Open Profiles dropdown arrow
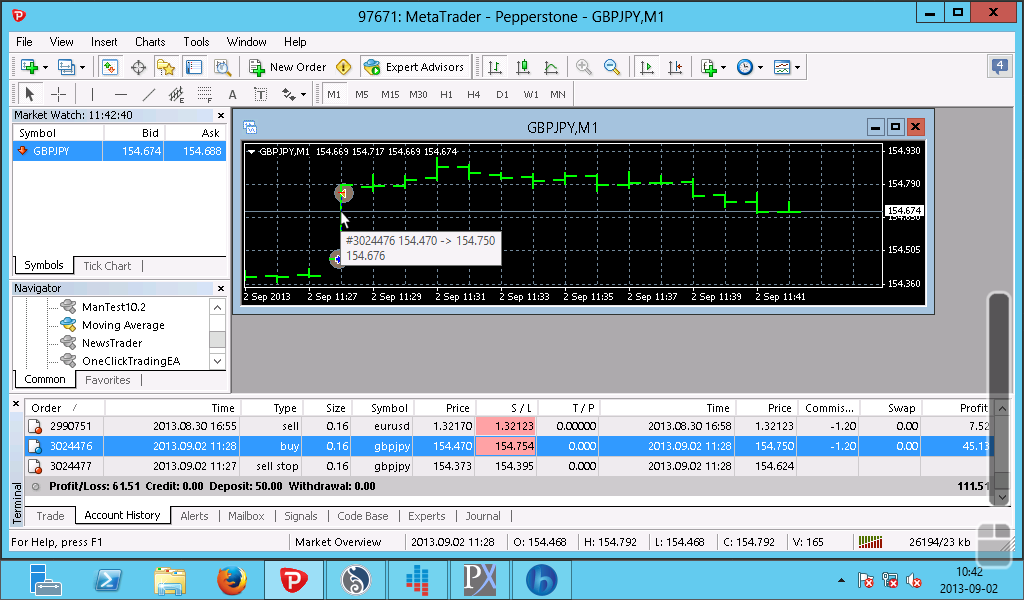 coord(82,67)
